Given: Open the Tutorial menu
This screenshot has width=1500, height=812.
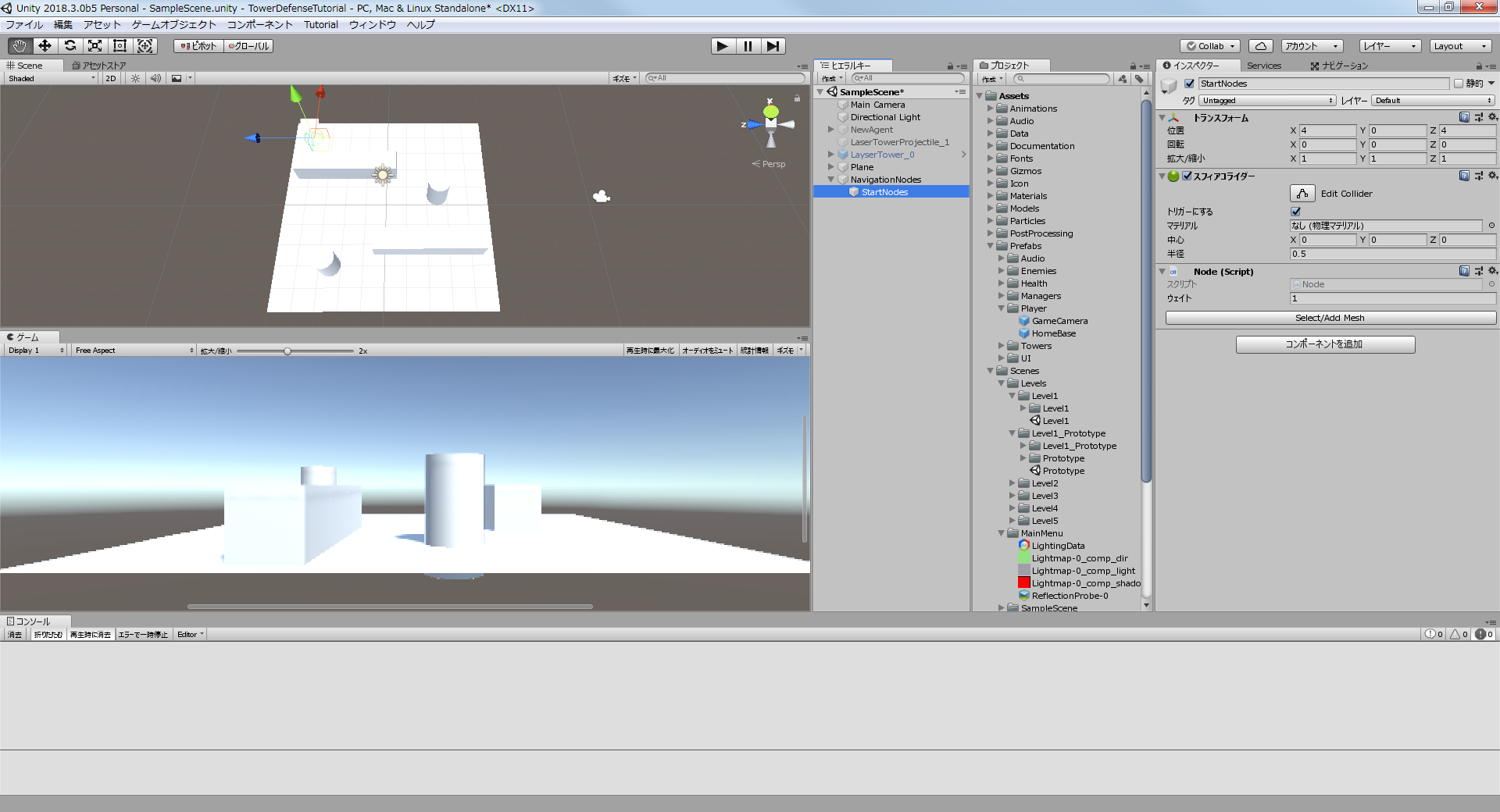Looking at the screenshot, I should (321, 25).
